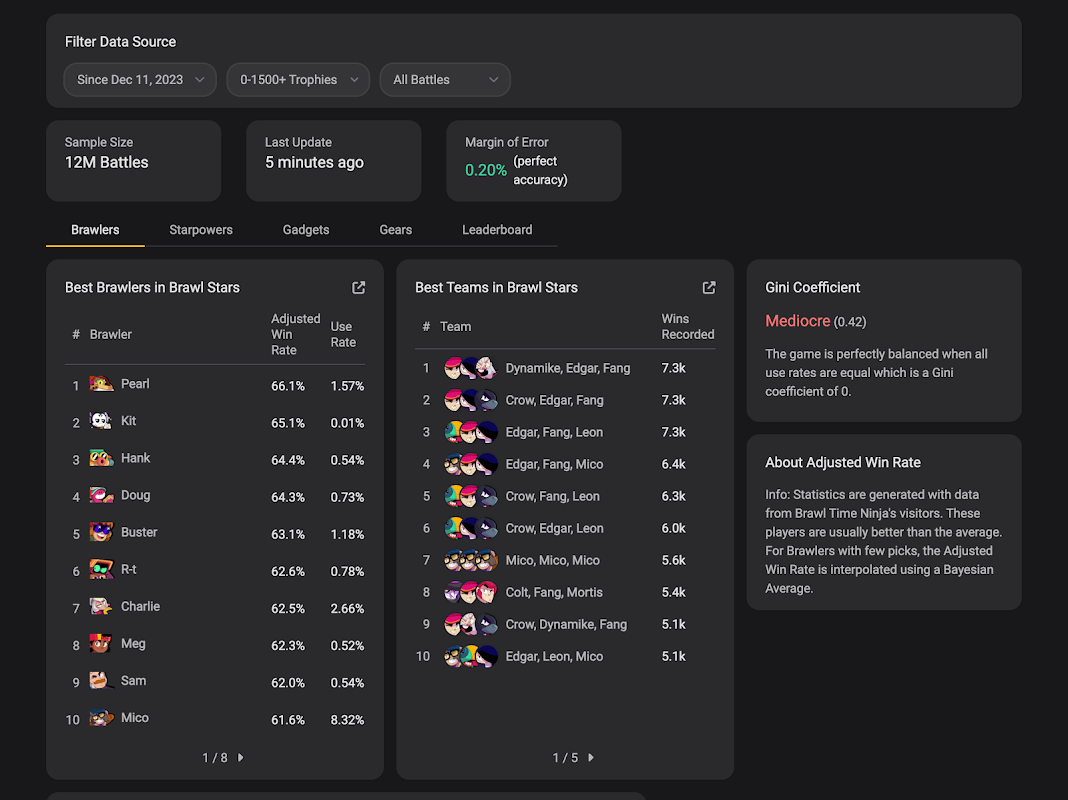Click the Mediocre Gini rating text
This screenshot has height=800, width=1068.
pos(798,321)
